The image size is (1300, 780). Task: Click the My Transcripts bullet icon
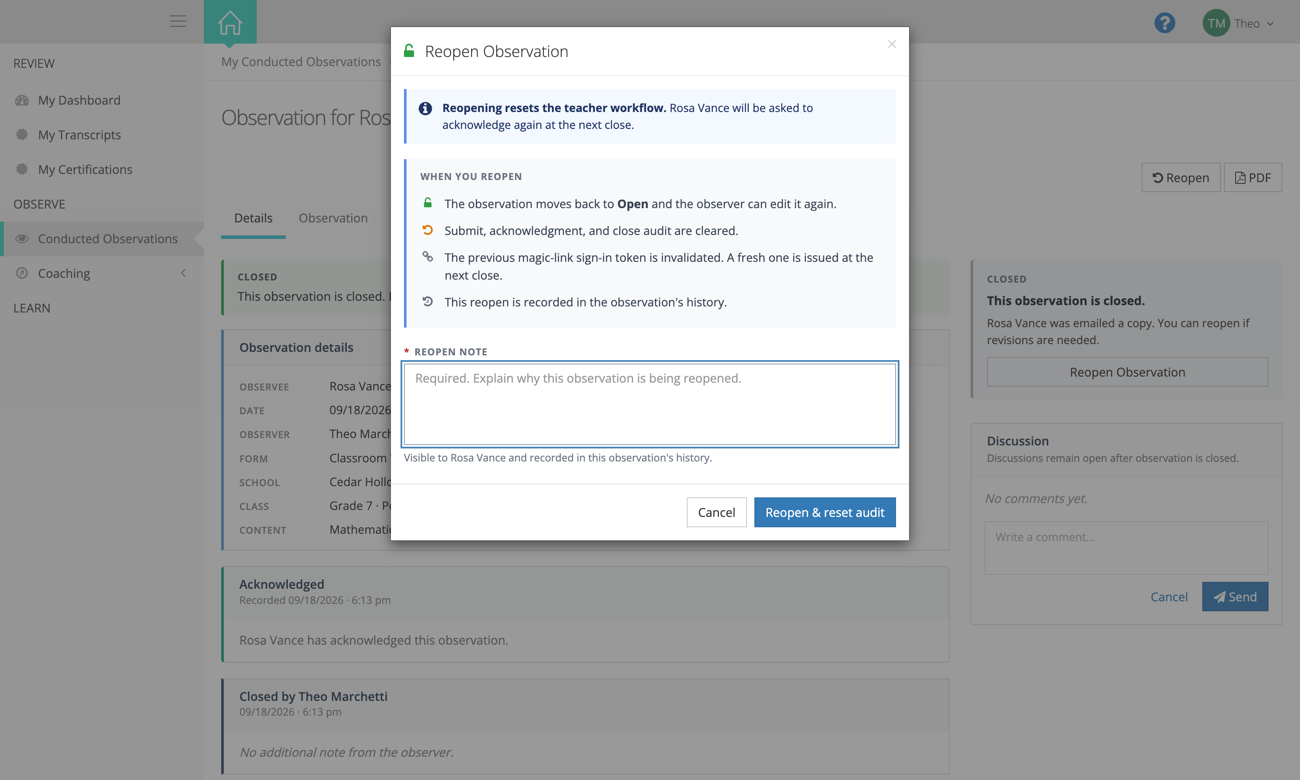(x=22, y=135)
